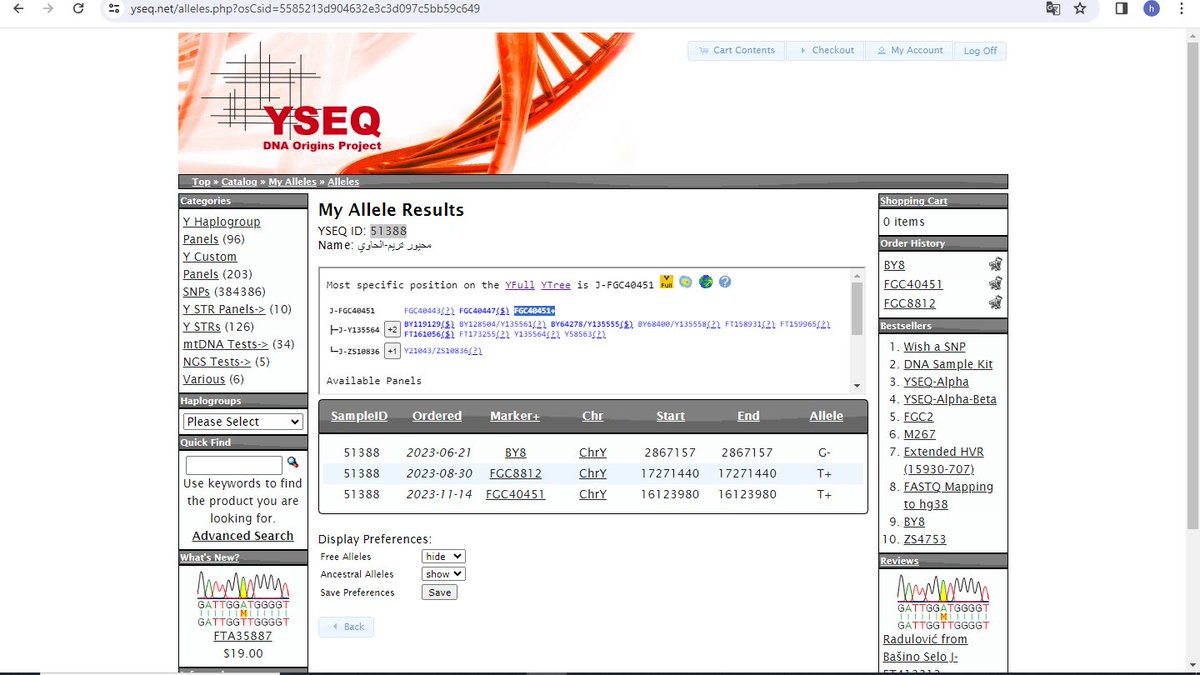Go to Catalog in the breadcrumb
The width and height of the screenshot is (1200, 675).
(239, 182)
